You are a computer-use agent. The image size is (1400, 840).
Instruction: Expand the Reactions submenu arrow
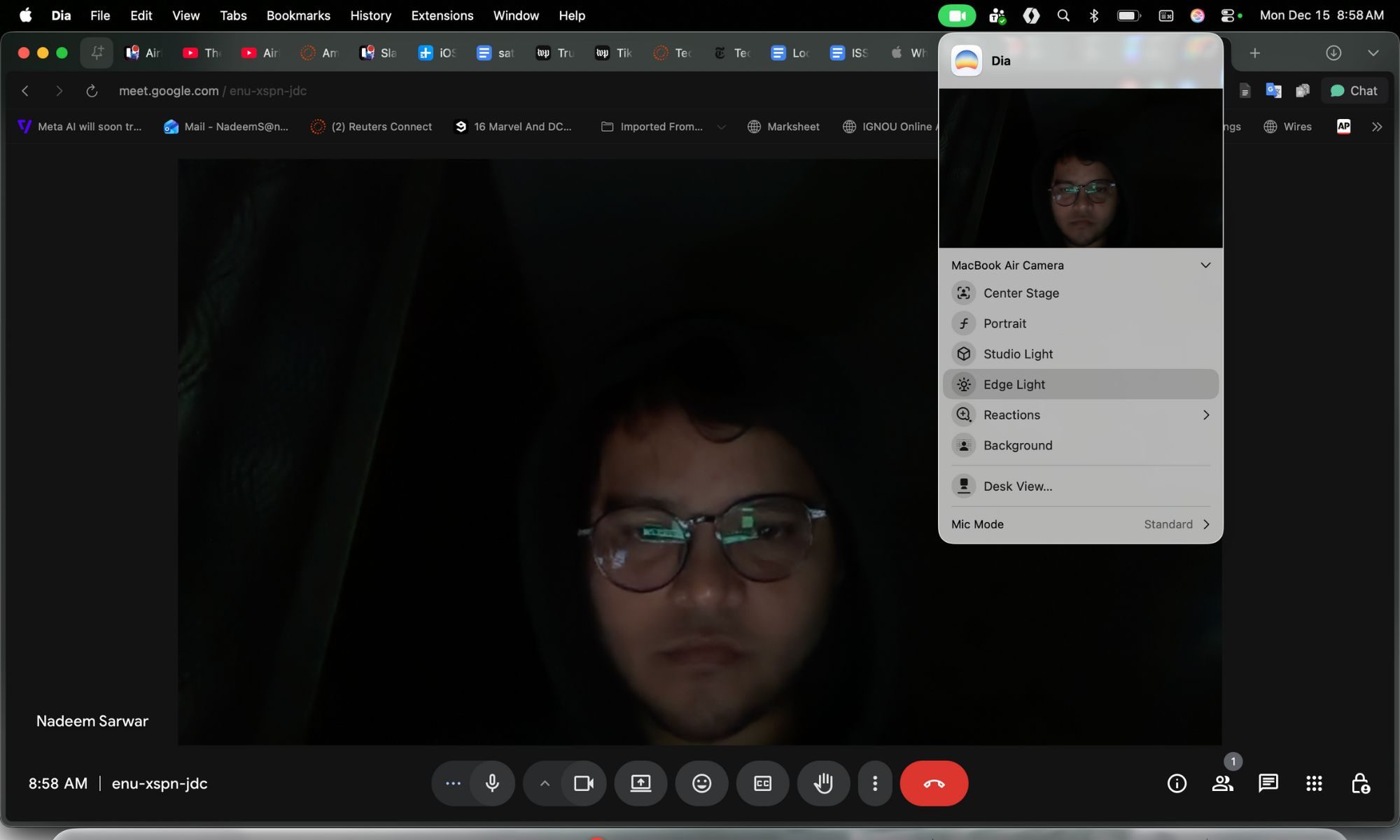1205,415
